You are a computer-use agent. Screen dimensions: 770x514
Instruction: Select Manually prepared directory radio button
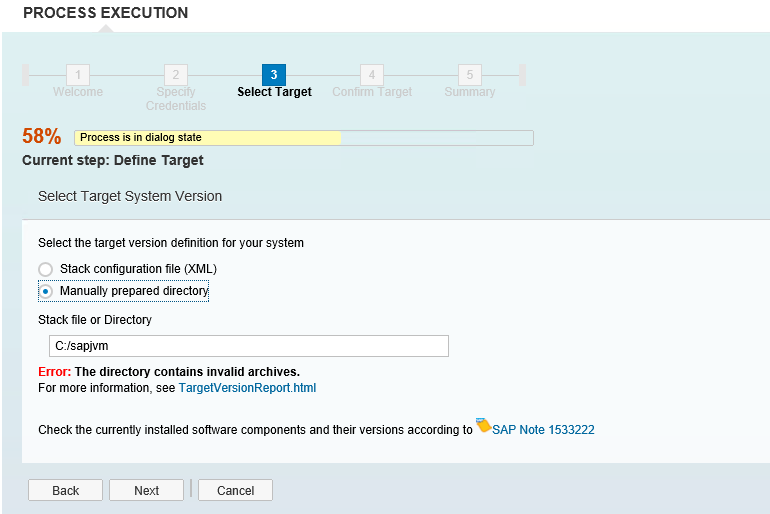46,291
